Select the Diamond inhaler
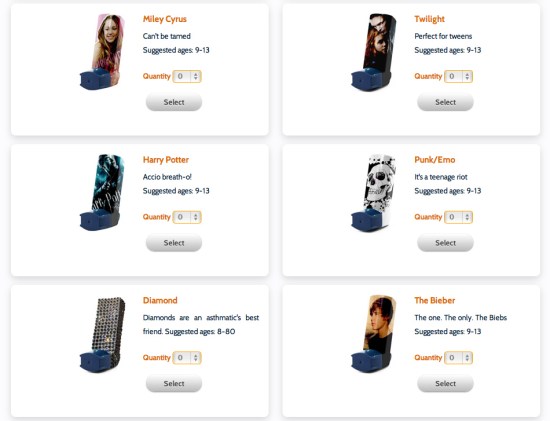Screen dimensions: 550x421 pyautogui.click(x=174, y=383)
